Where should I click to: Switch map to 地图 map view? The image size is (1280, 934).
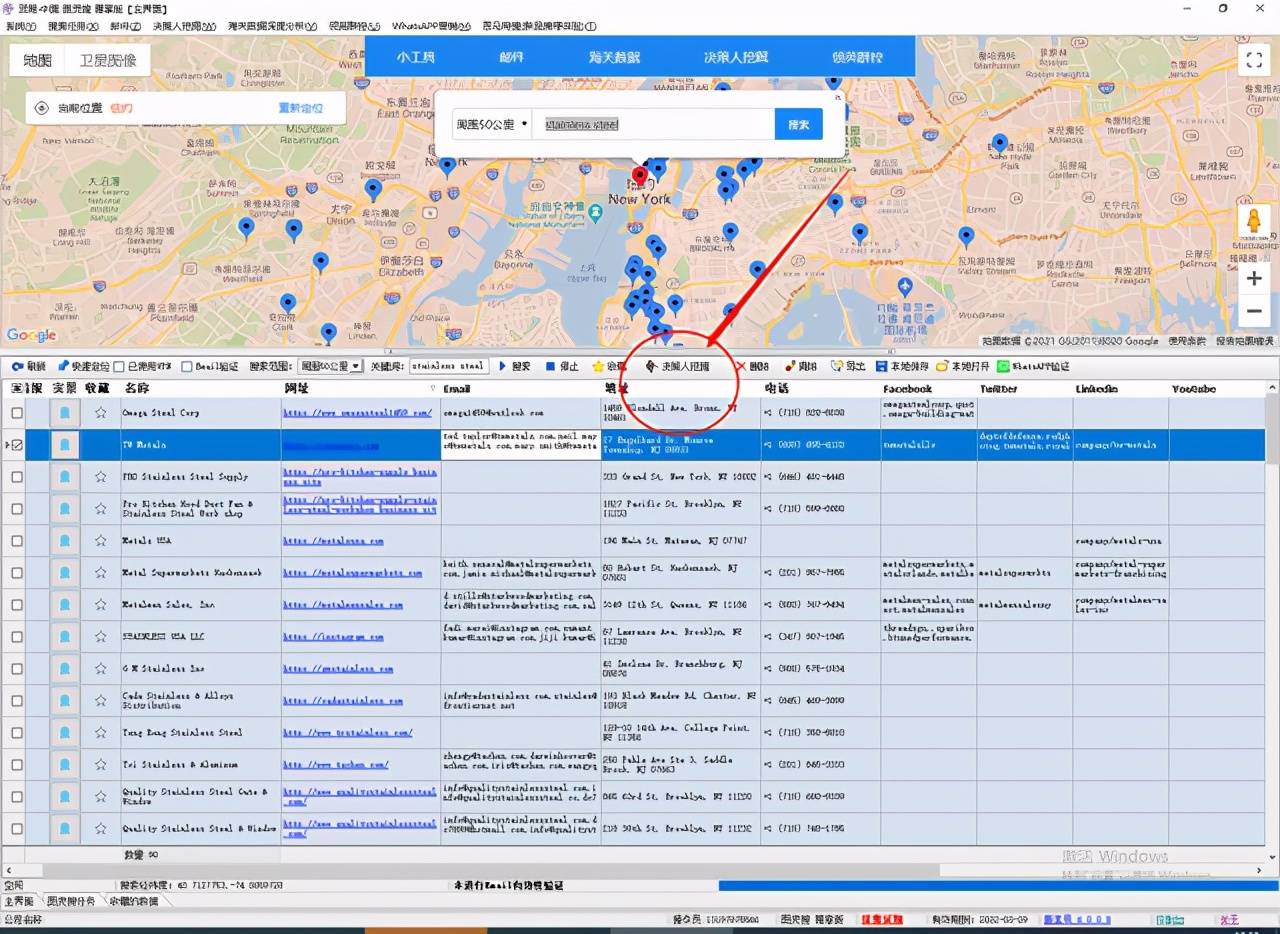[37, 60]
